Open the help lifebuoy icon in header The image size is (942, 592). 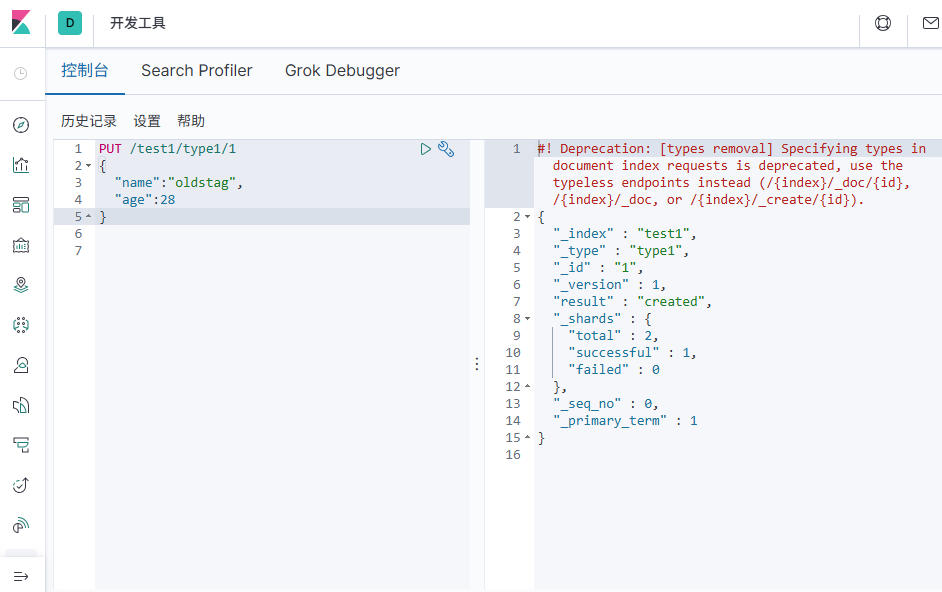click(x=883, y=23)
